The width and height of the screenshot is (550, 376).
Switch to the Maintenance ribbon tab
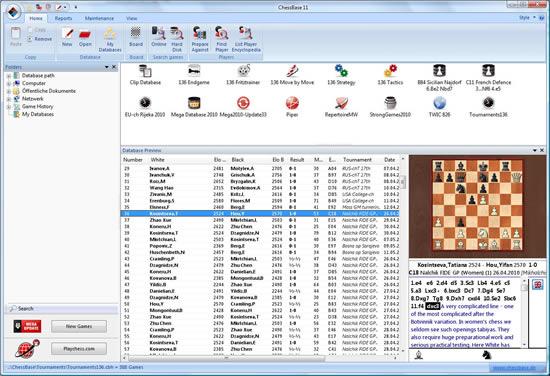click(99, 18)
